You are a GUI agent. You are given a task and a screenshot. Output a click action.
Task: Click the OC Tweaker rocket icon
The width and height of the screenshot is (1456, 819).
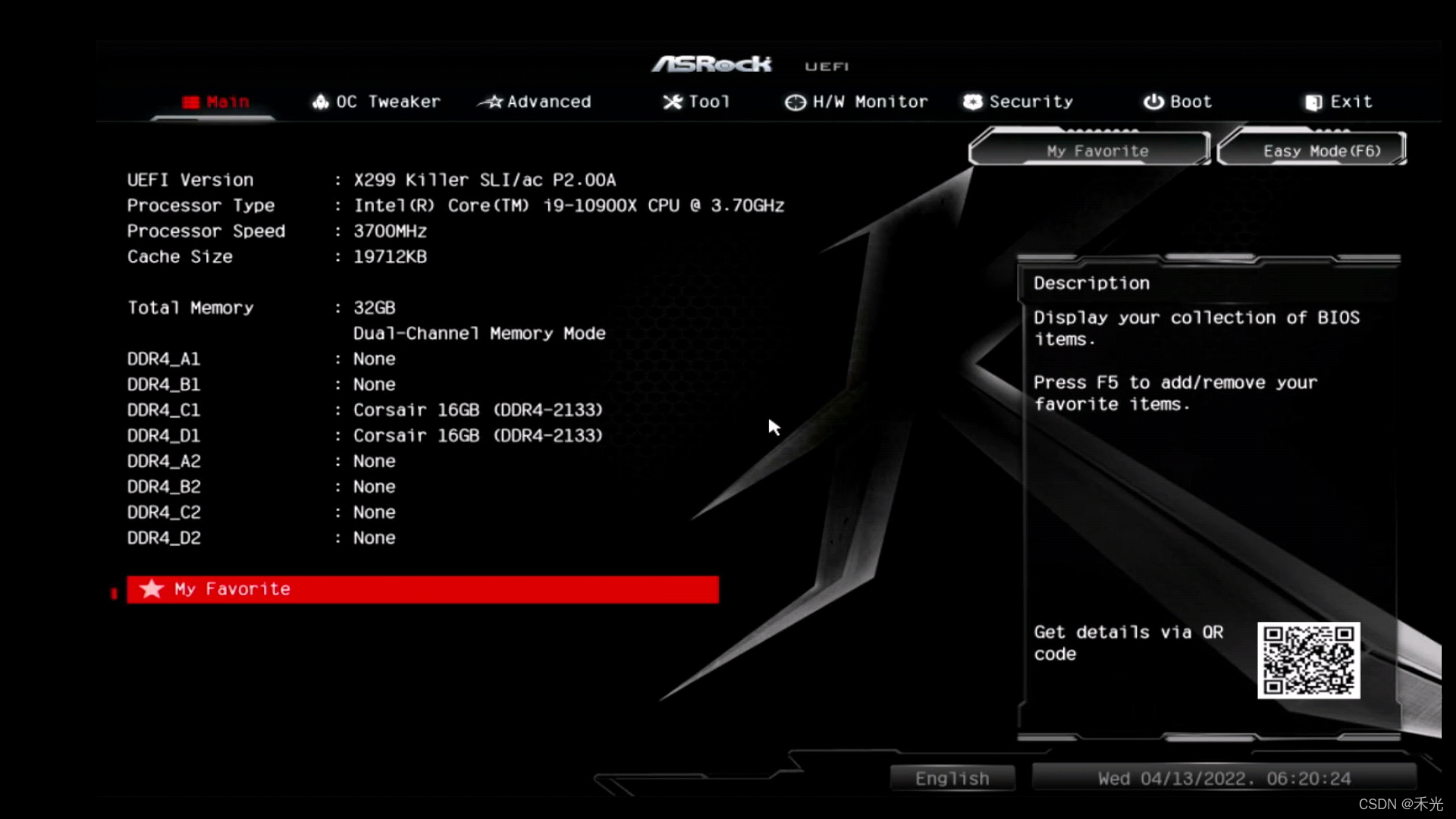coord(321,102)
